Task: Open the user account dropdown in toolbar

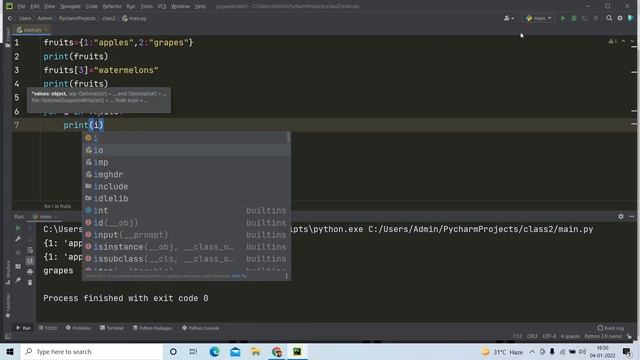Action: coord(509,18)
